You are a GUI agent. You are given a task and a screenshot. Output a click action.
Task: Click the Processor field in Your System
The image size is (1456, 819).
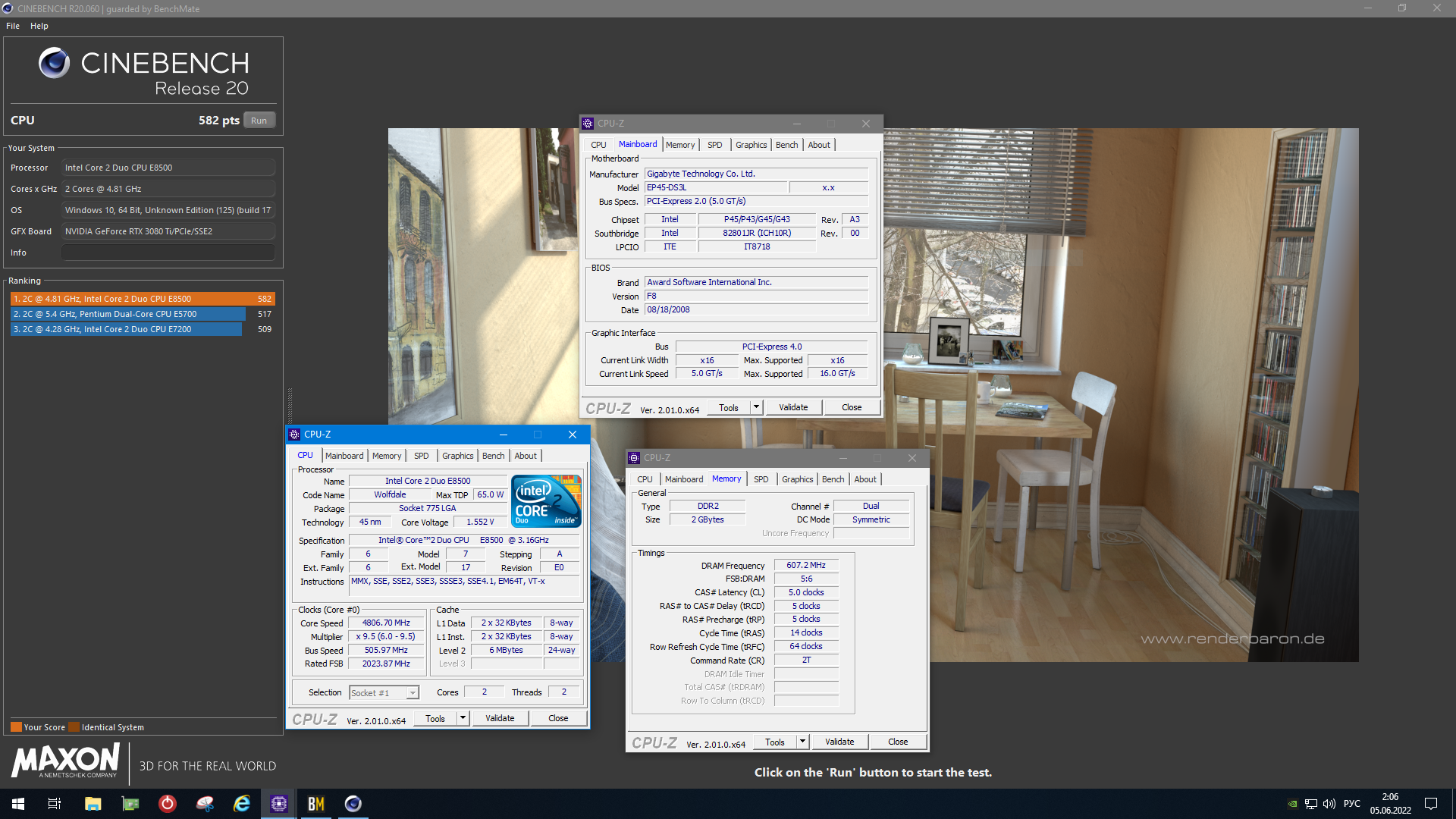(x=168, y=168)
